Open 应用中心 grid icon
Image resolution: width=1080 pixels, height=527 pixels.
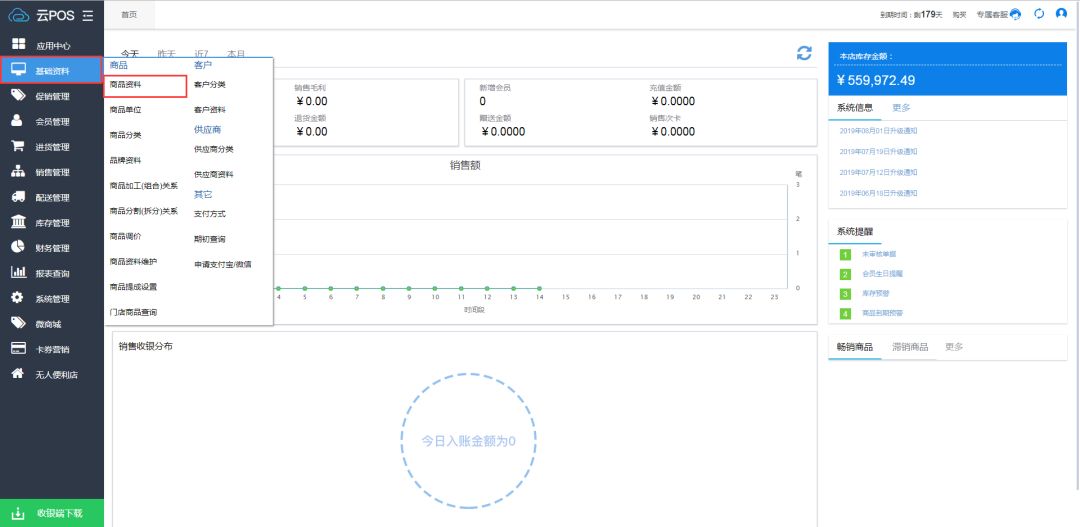(x=19, y=43)
